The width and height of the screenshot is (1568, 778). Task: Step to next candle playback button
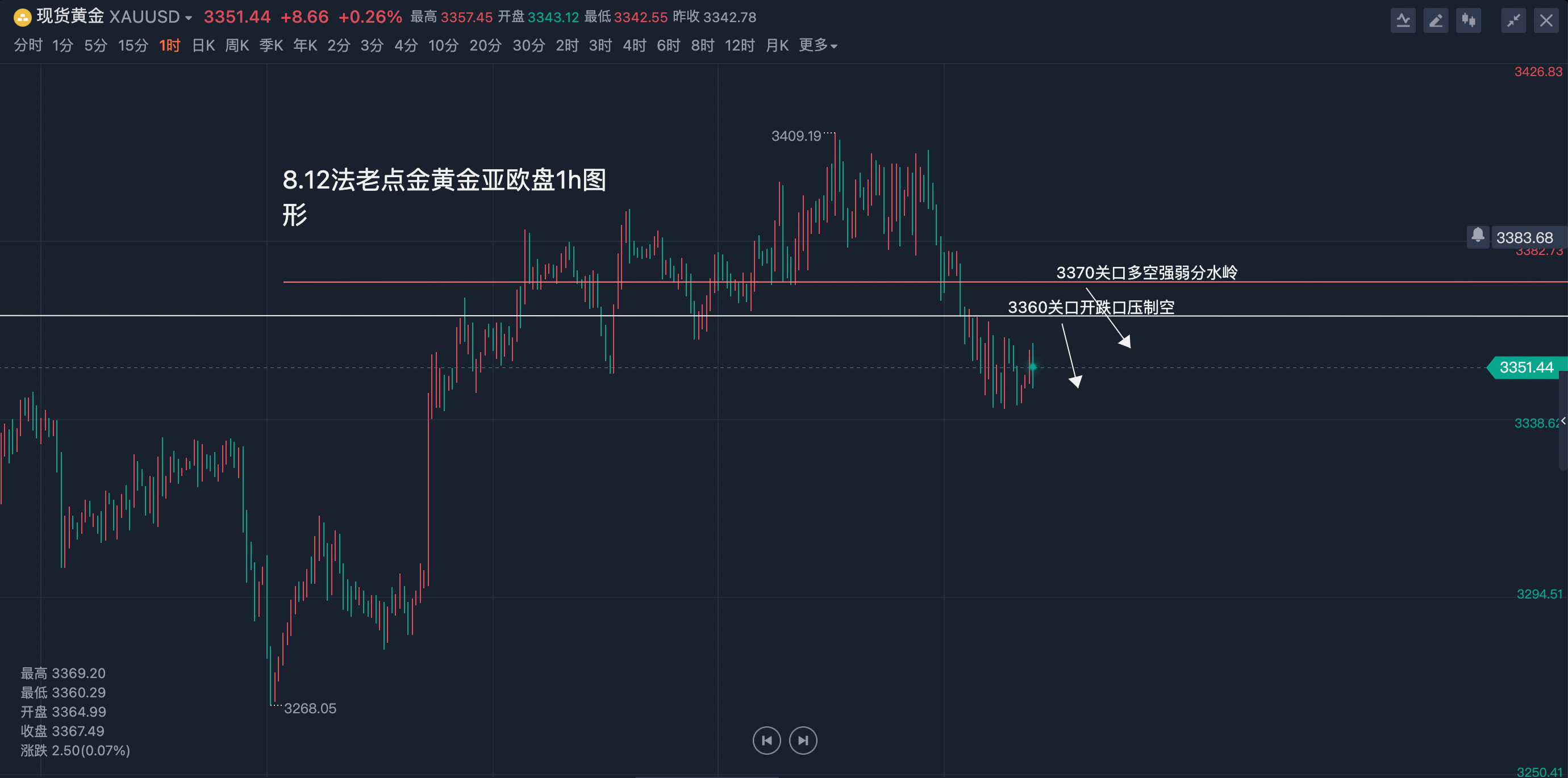[803, 741]
